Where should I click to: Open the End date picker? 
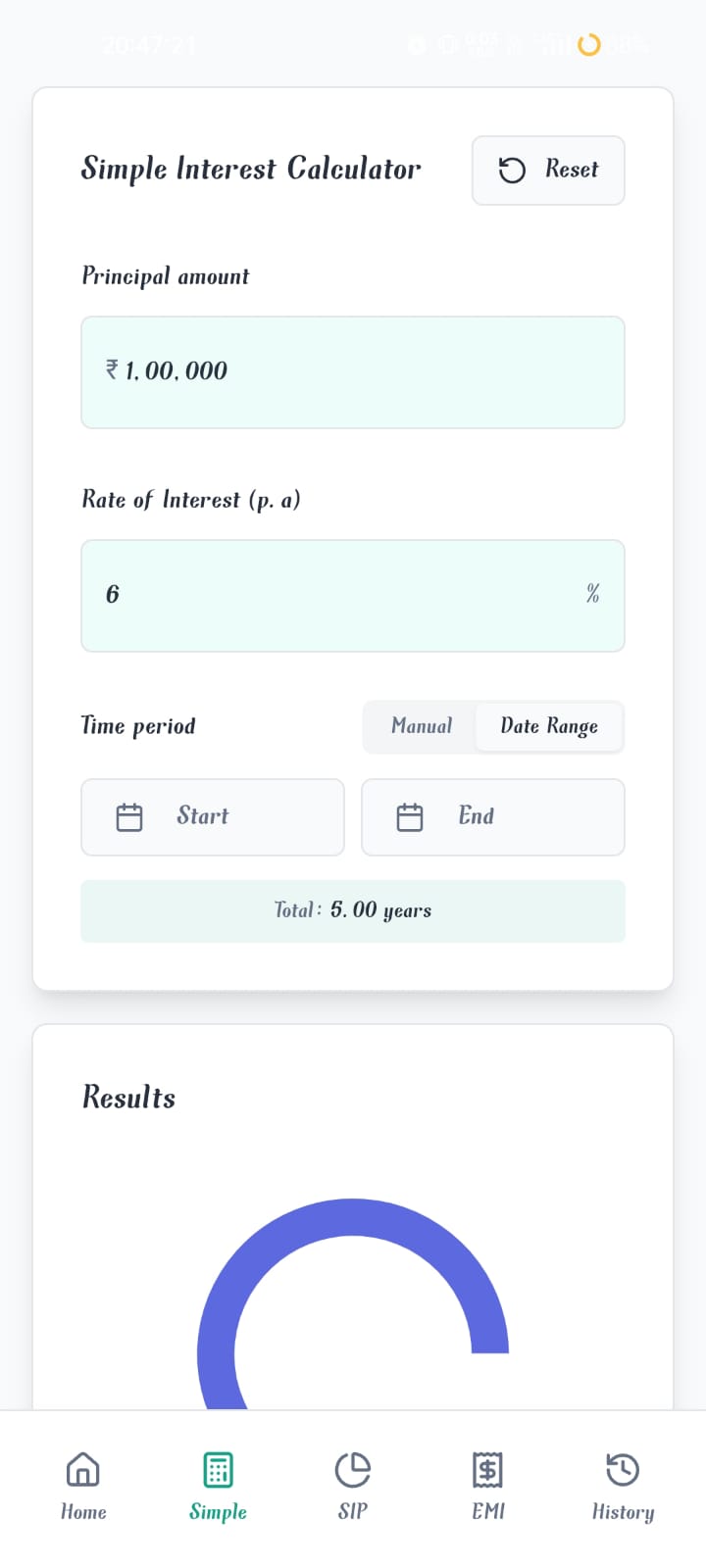click(x=493, y=816)
